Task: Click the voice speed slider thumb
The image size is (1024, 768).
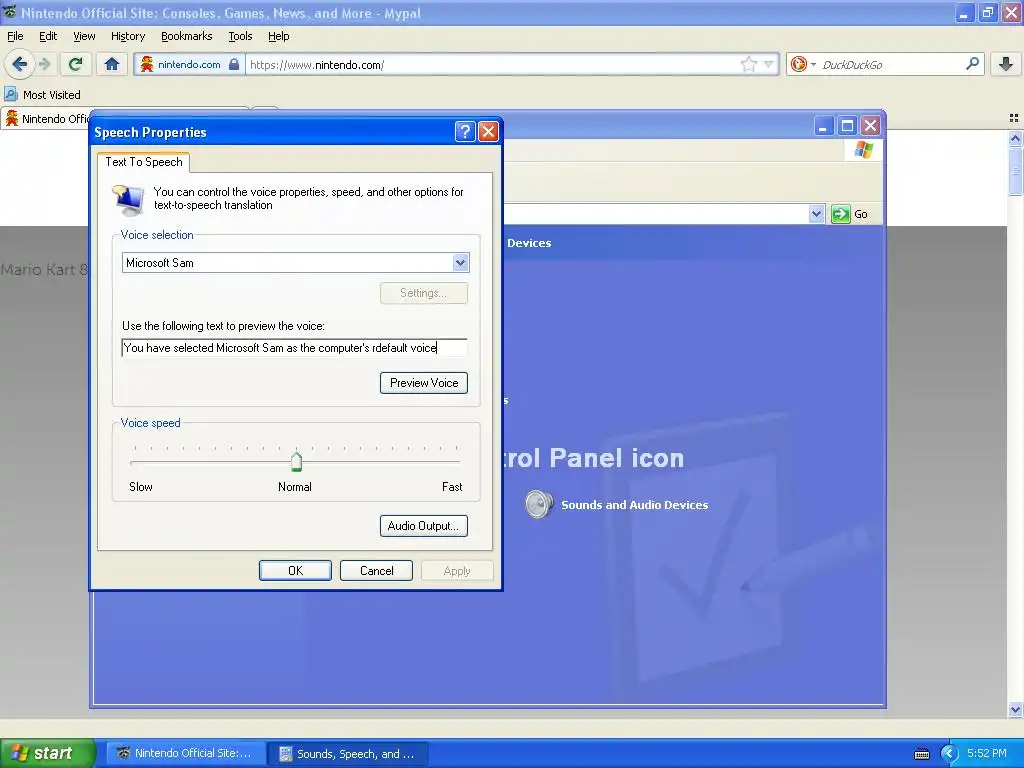Action: 296,462
